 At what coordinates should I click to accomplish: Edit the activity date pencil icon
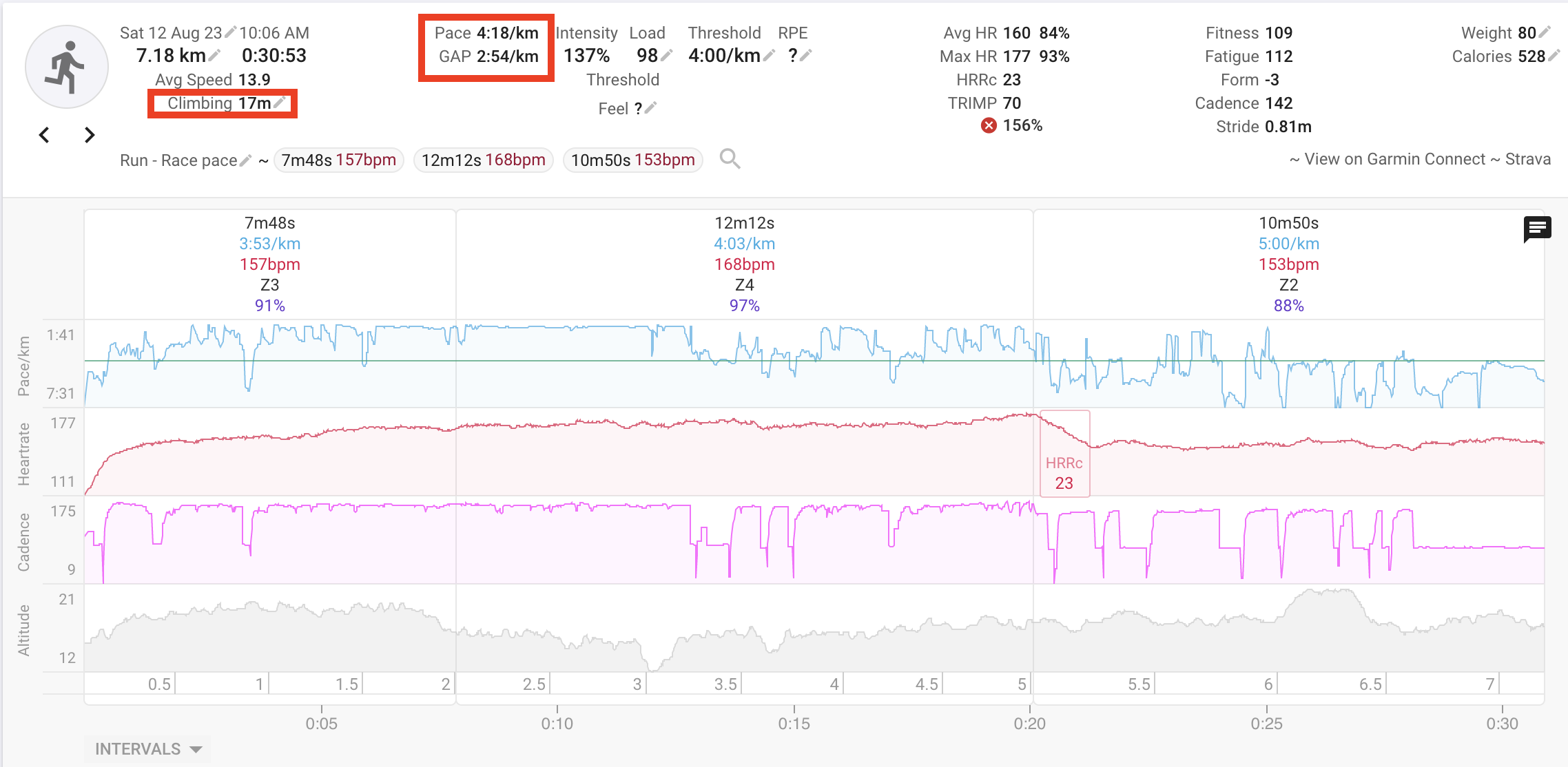[231, 32]
